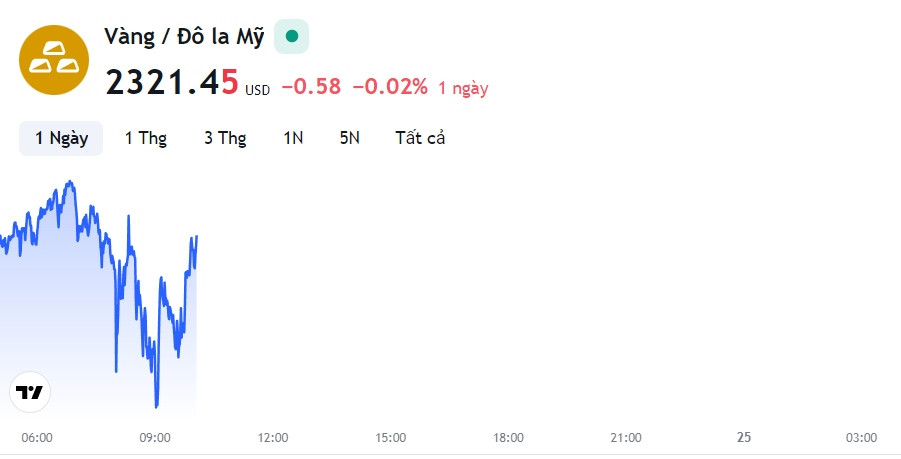Click the red "1 ngày" period label
Viewport: 901px width, 459px height.
click(x=463, y=88)
